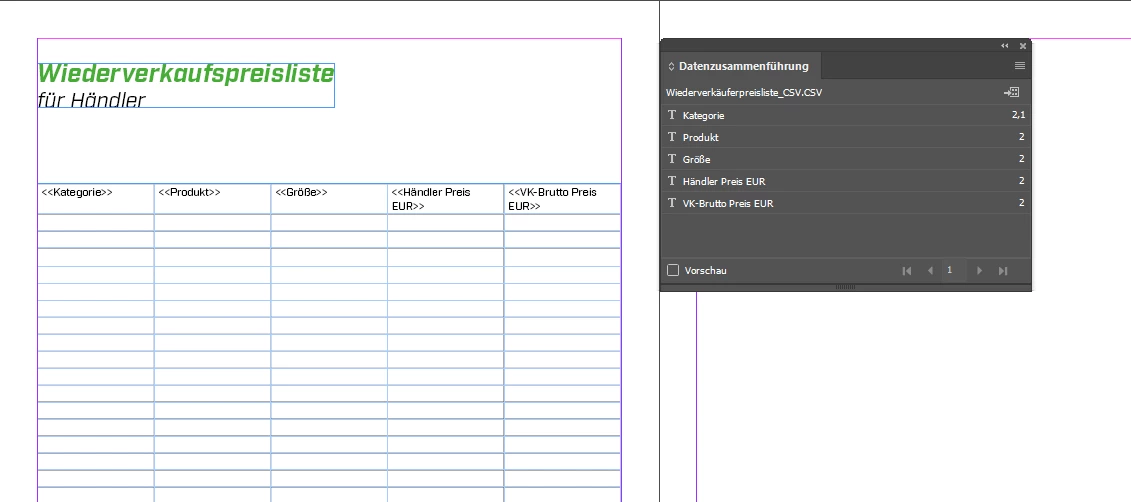Image resolution: width=1131 pixels, height=502 pixels.
Task: Select the Händler Preis EUR data field
Action: pyautogui.click(x=846, y=181)
